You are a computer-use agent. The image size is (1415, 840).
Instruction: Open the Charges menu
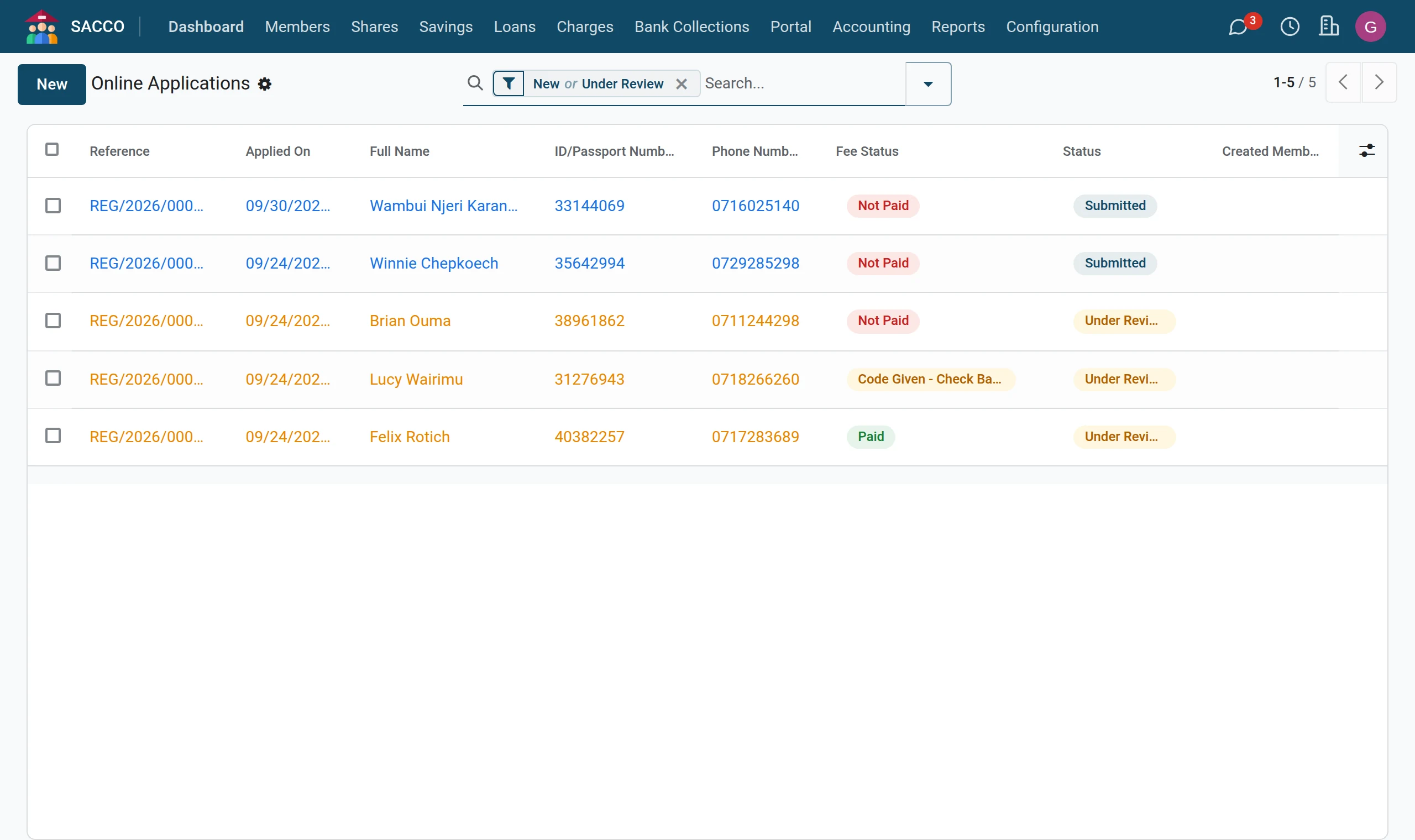click(x=585, y=27)
